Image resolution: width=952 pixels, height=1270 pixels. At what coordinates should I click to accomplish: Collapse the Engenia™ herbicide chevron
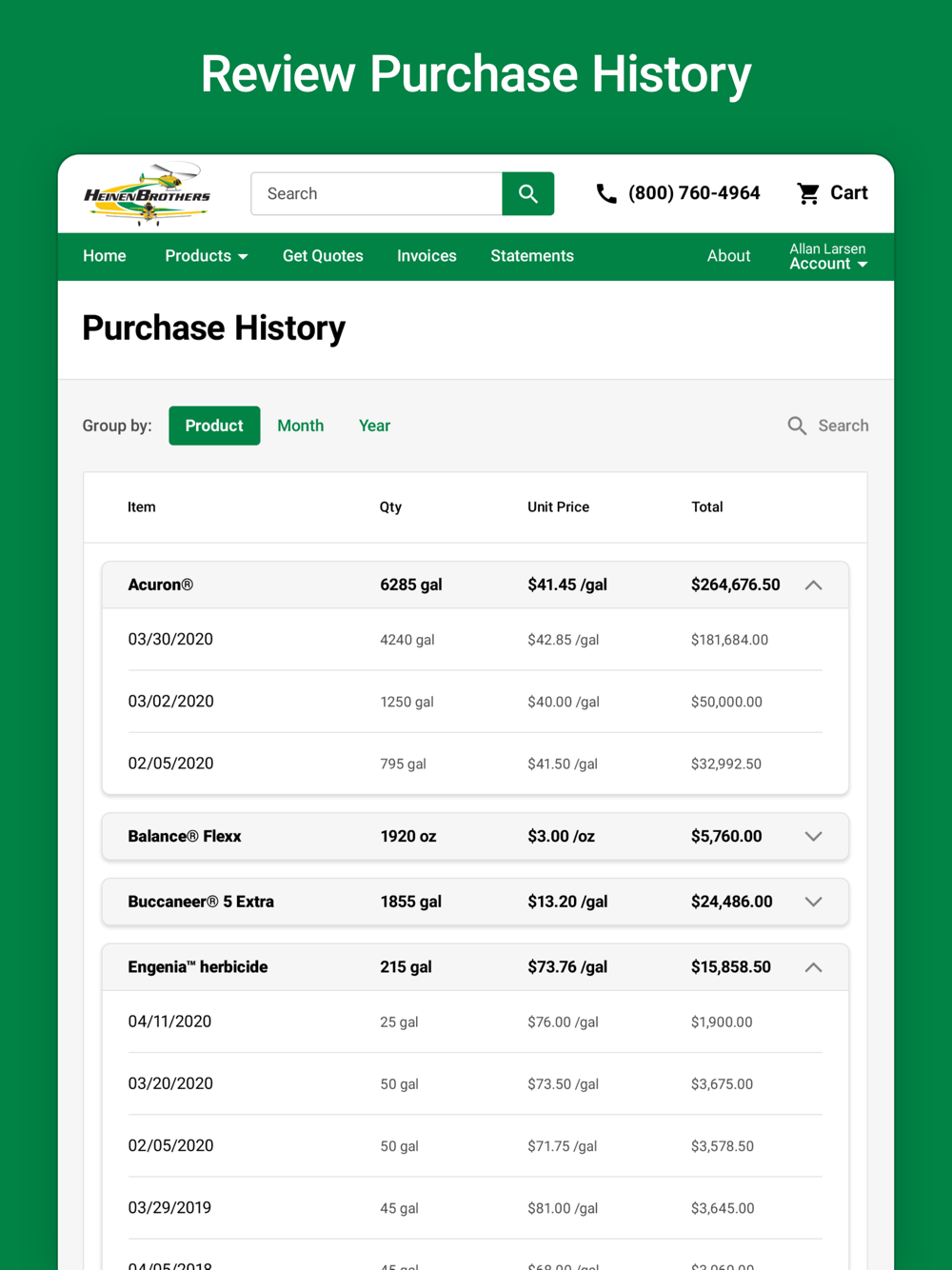813,967
